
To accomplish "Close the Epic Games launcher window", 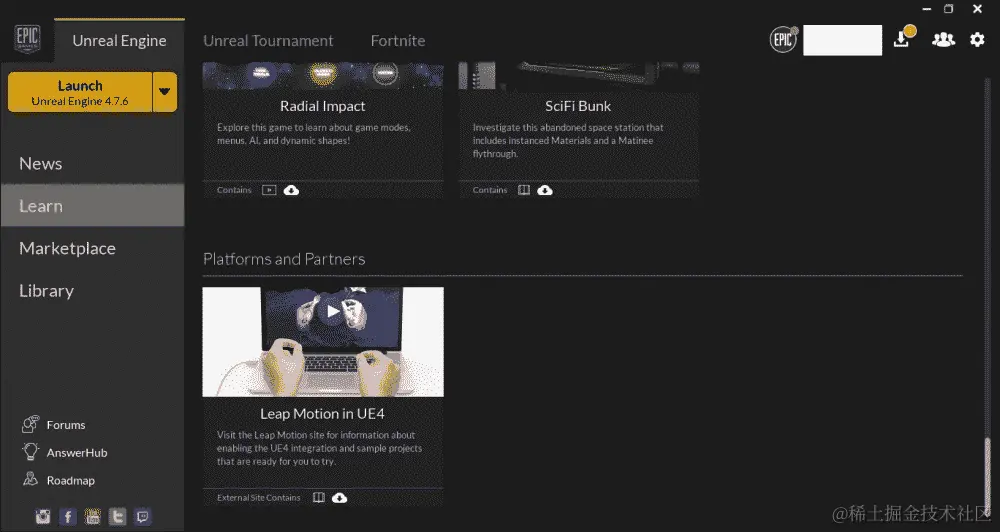I will [977, 9].
